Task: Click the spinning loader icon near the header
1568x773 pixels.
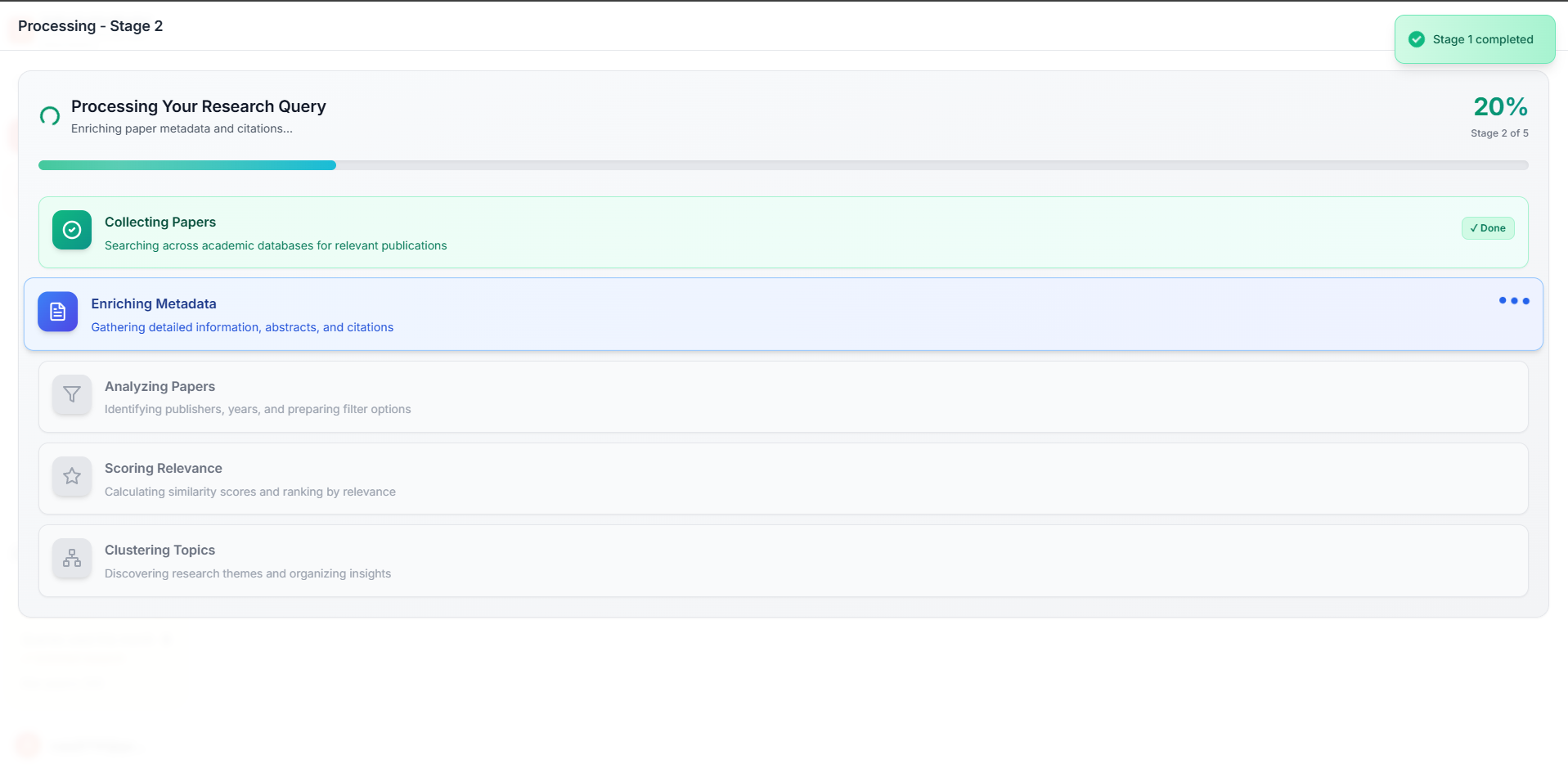Action: 49,116
